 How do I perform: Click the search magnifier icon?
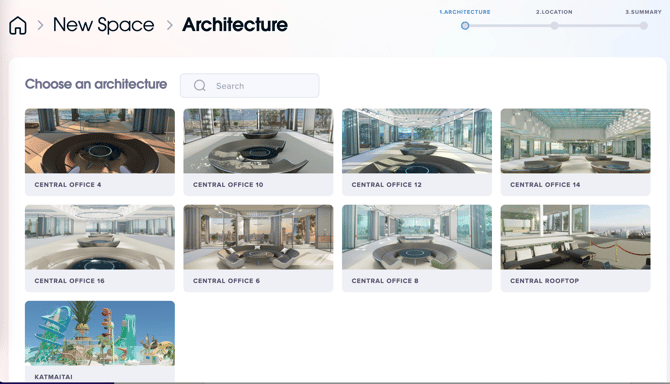click(x=200, y=86)
